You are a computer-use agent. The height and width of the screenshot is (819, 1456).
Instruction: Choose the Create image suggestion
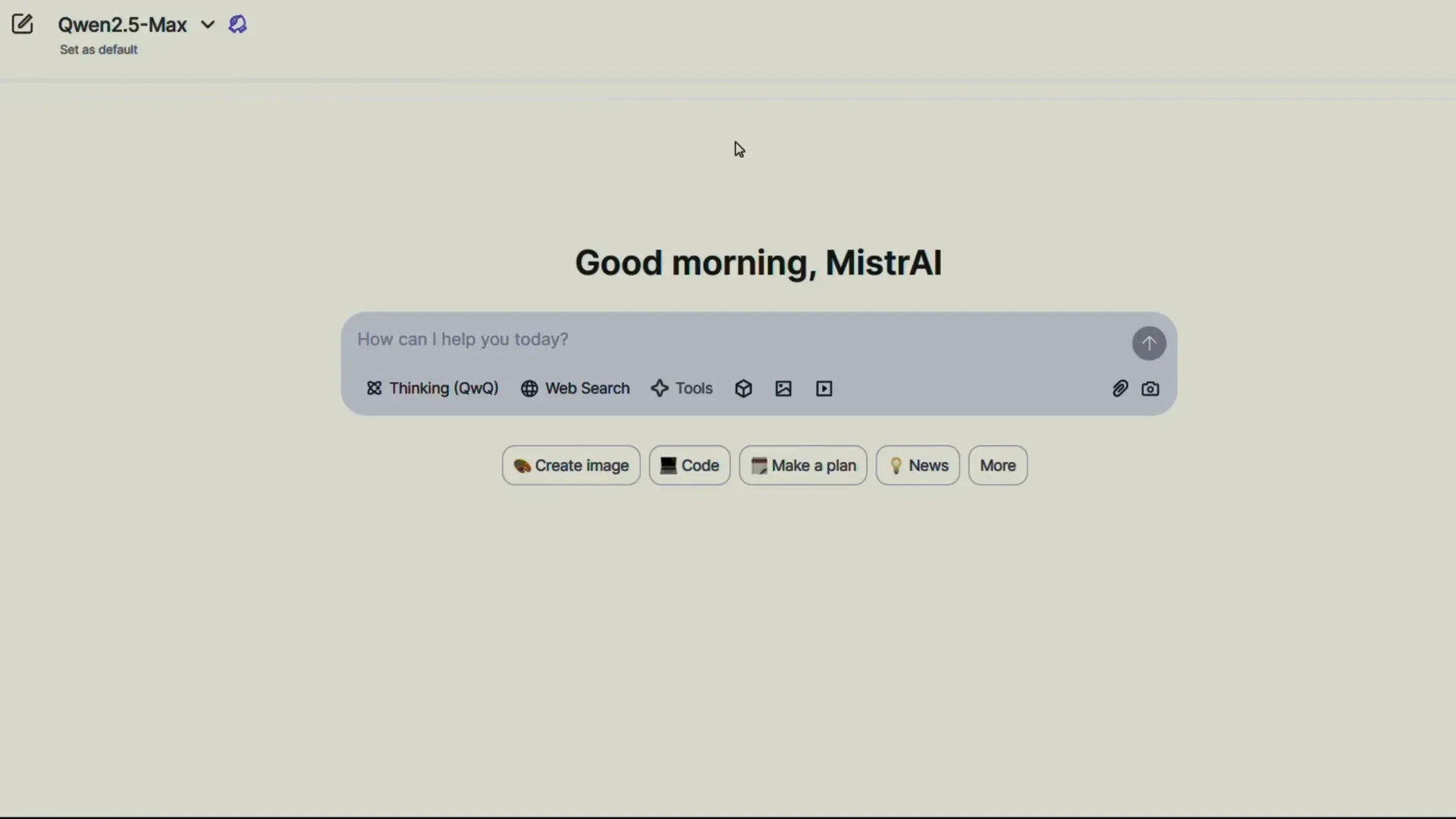click(571, 466)
